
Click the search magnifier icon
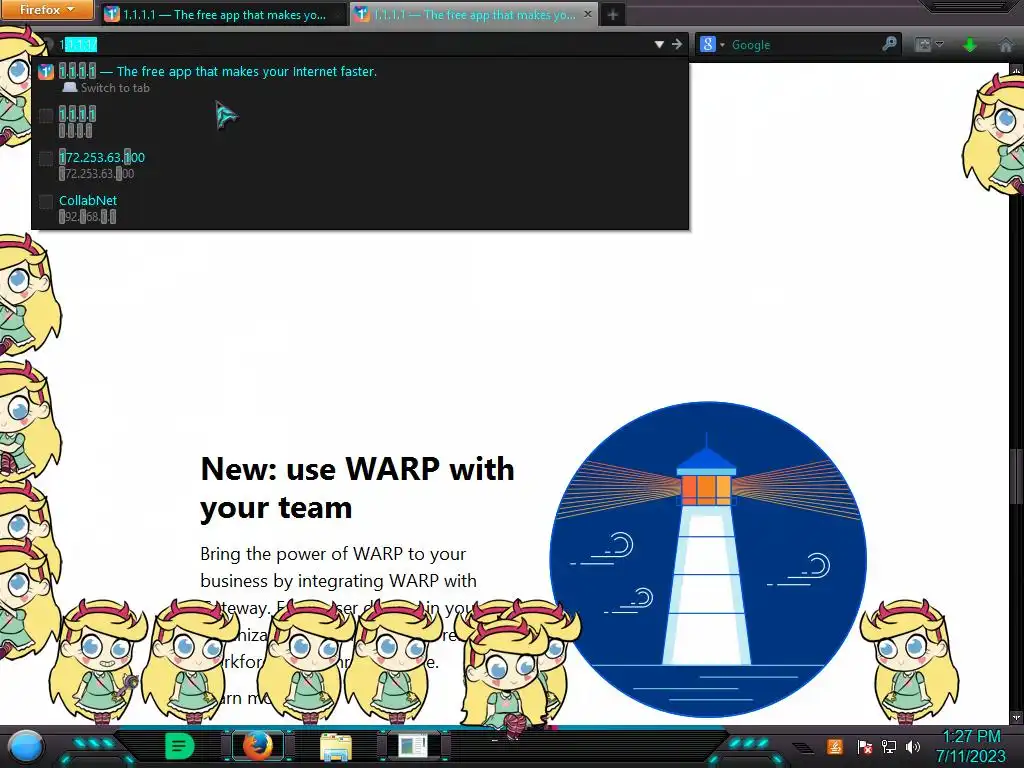click(x=889, y=44)
